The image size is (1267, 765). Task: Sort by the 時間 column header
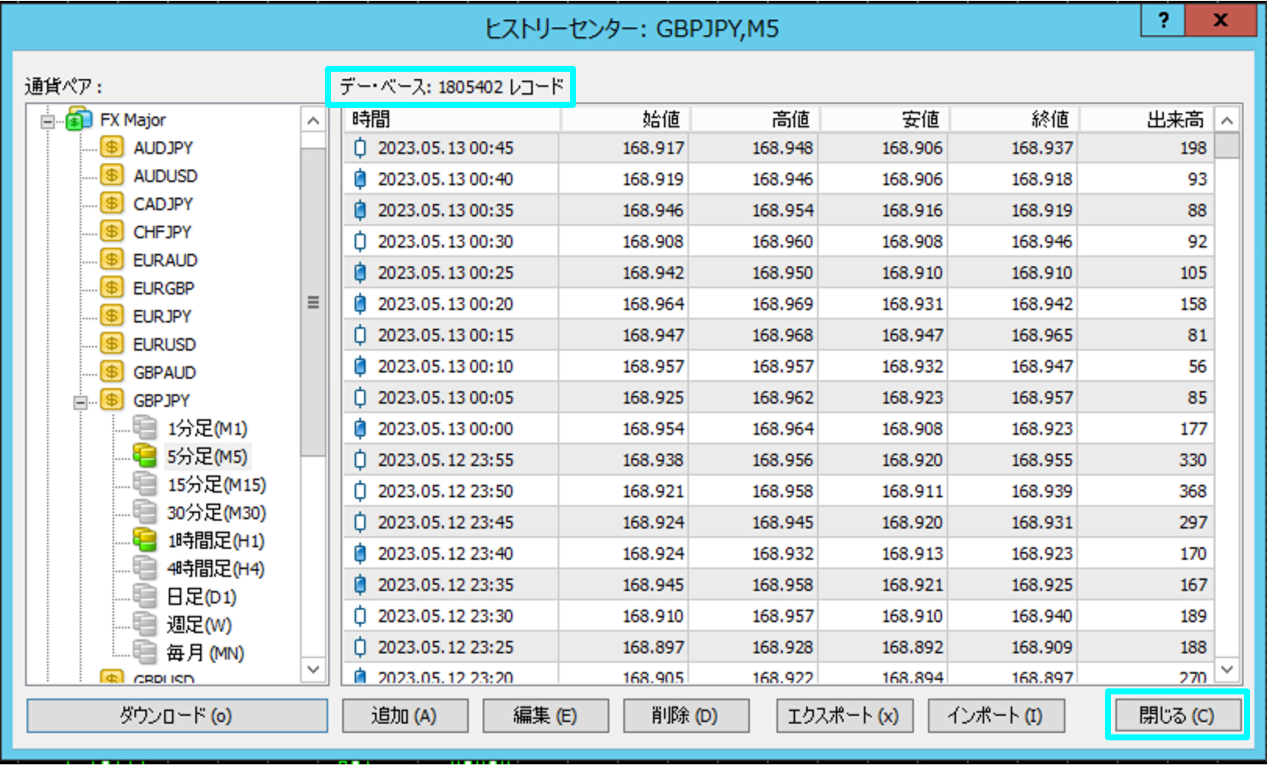(x=452, y=119)
